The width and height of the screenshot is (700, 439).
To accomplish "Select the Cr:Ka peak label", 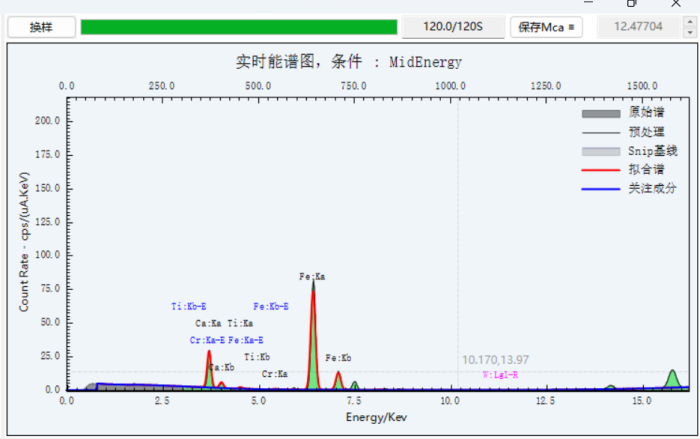I will [x=275, y=374].
